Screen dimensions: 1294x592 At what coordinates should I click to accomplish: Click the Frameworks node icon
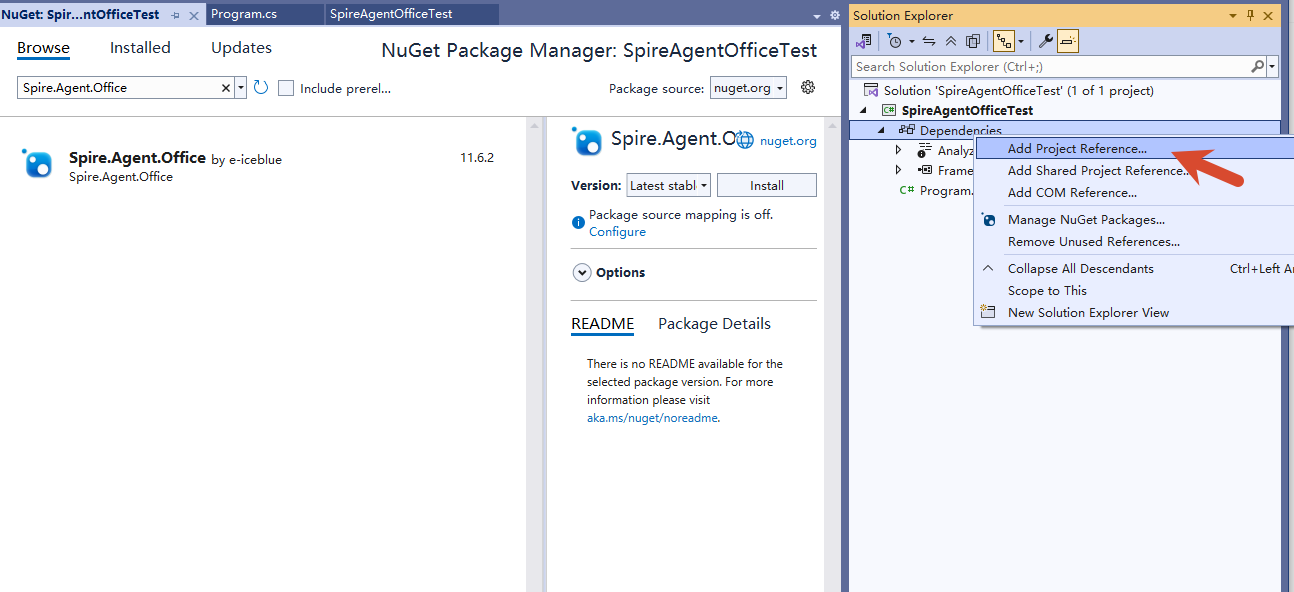point(925,170)
